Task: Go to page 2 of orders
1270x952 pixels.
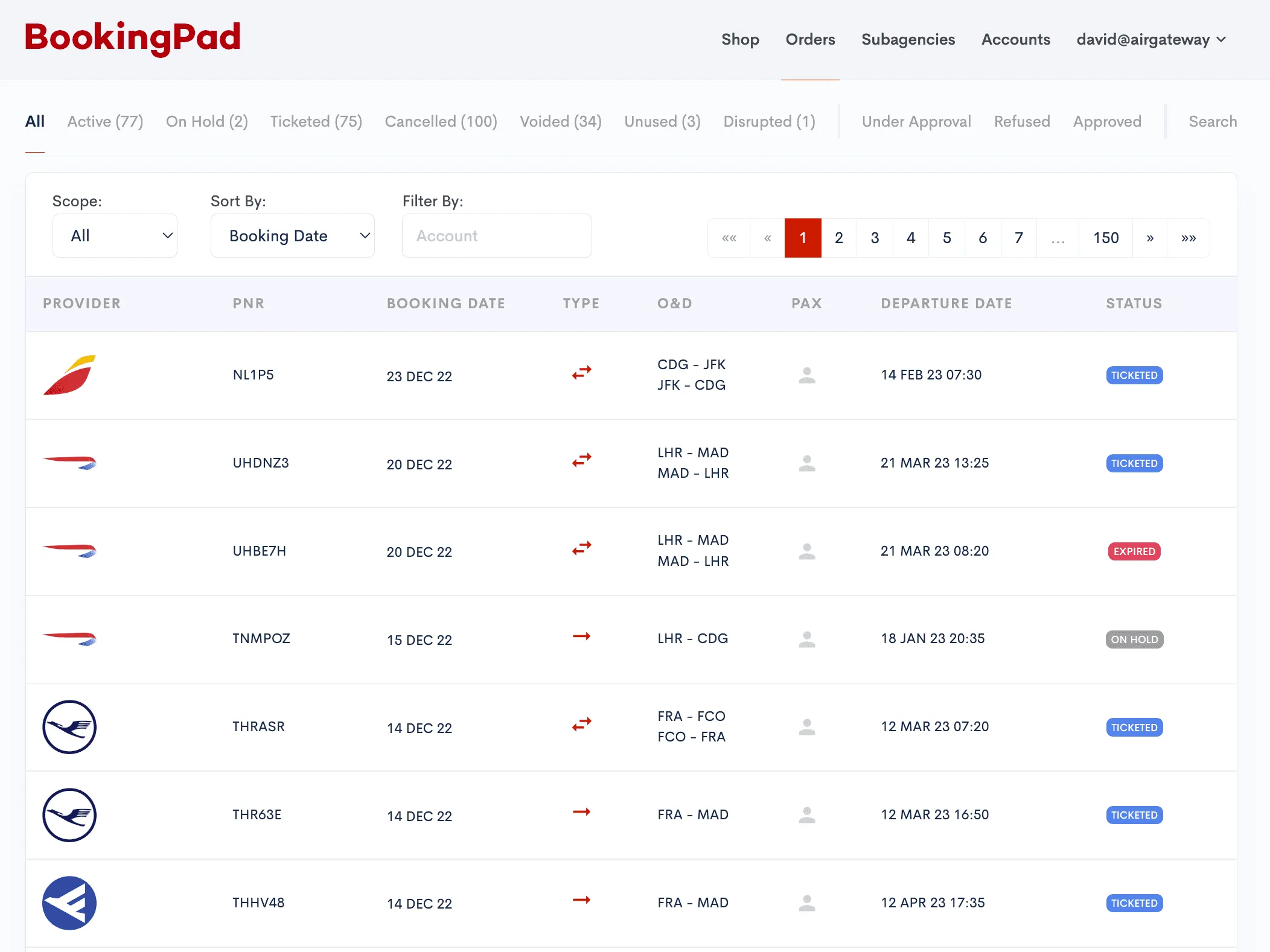Action: point(838,238)
